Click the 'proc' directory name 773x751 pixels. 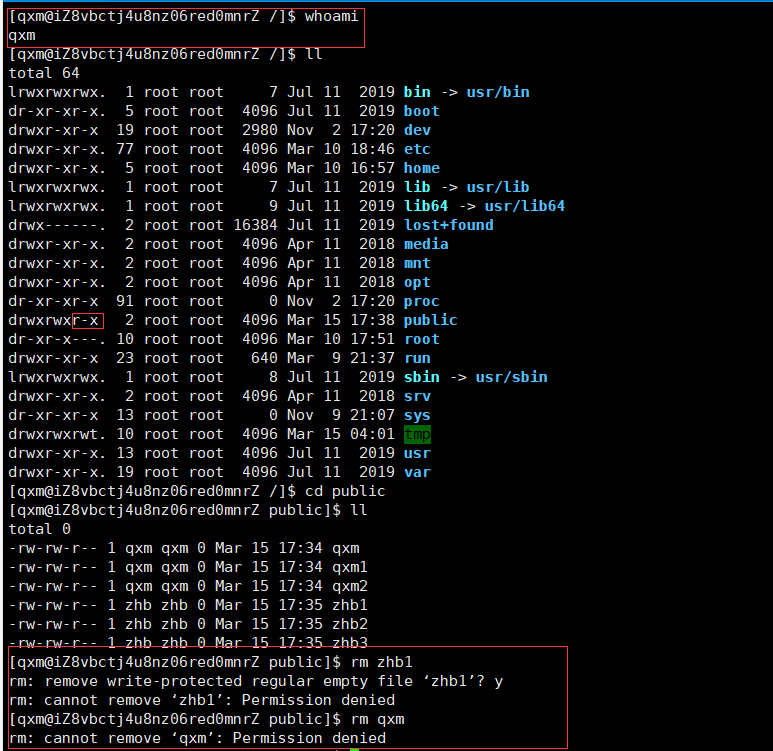point(422,301)
